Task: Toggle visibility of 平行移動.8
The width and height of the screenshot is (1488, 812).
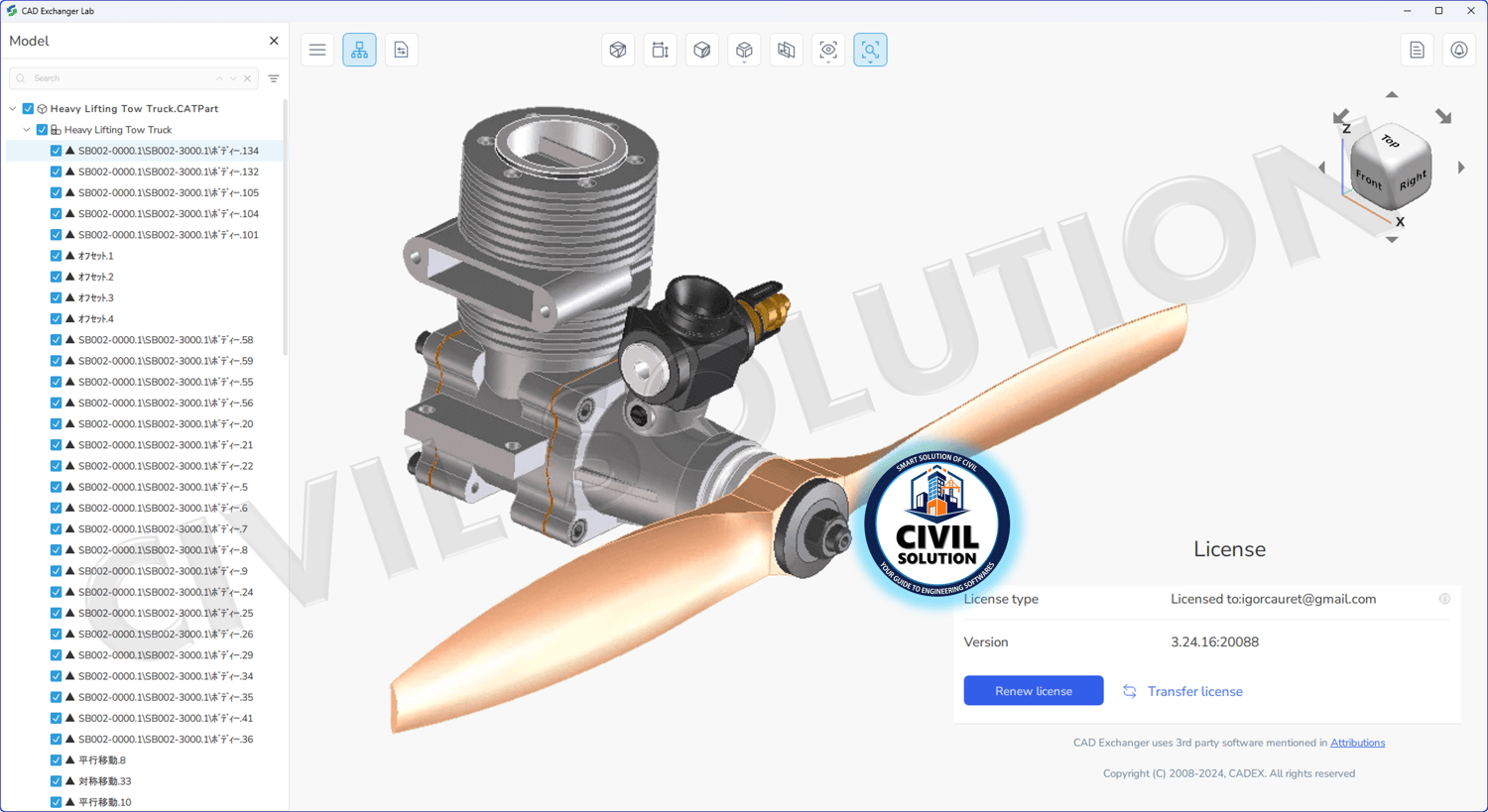Action: tap(56, 760)
